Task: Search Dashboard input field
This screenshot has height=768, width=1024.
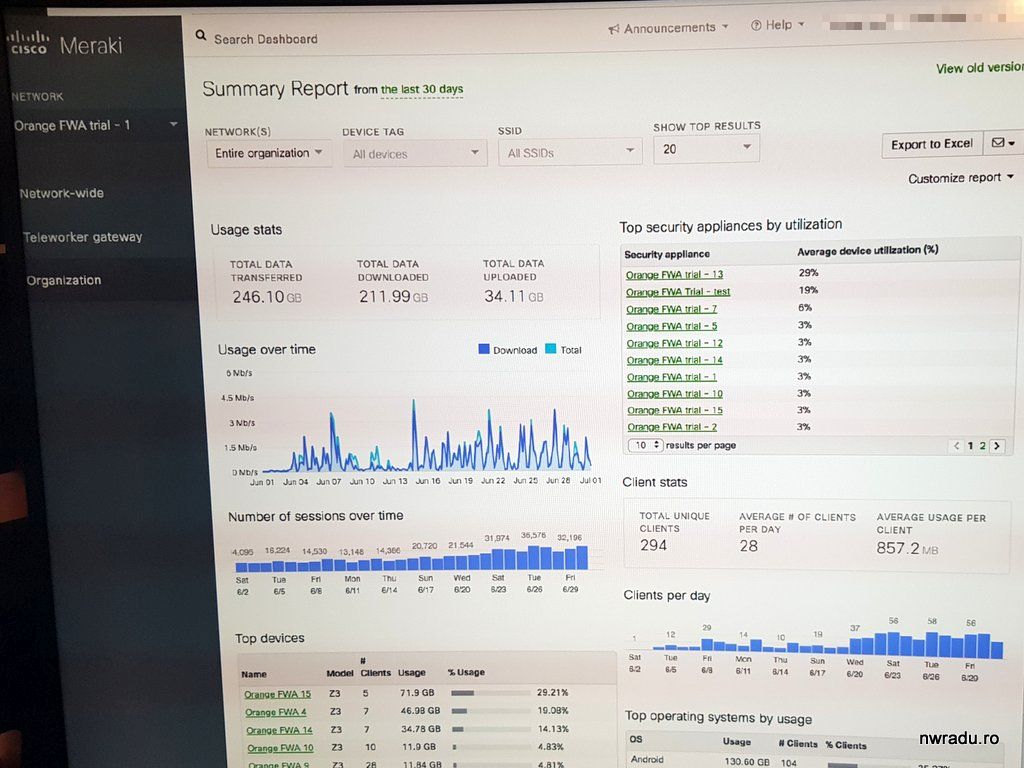Action: tap(266, 39)
